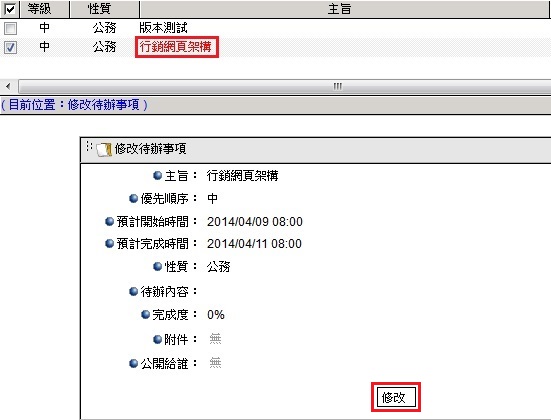Image resolution: width=551 pixels, height=420 pixels.
Task: Click the notepad icon beside 修改待辦事項 title
Action: (x=104, y=149)
